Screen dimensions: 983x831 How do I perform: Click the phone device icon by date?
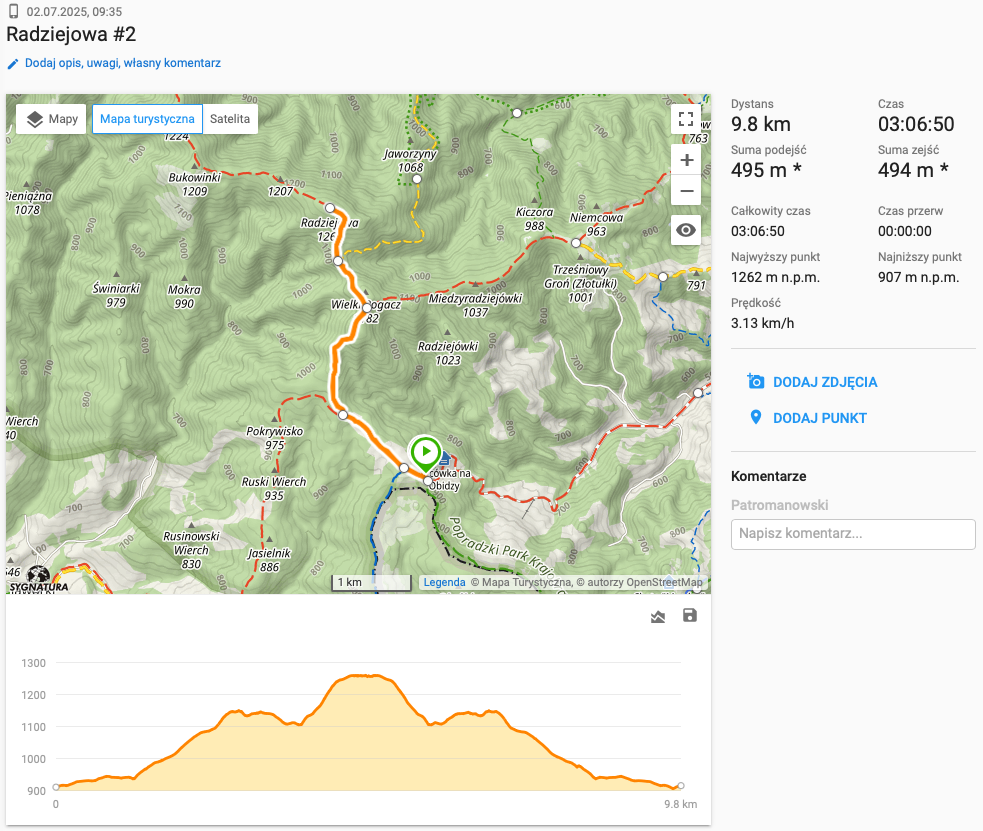coord(13,12)
